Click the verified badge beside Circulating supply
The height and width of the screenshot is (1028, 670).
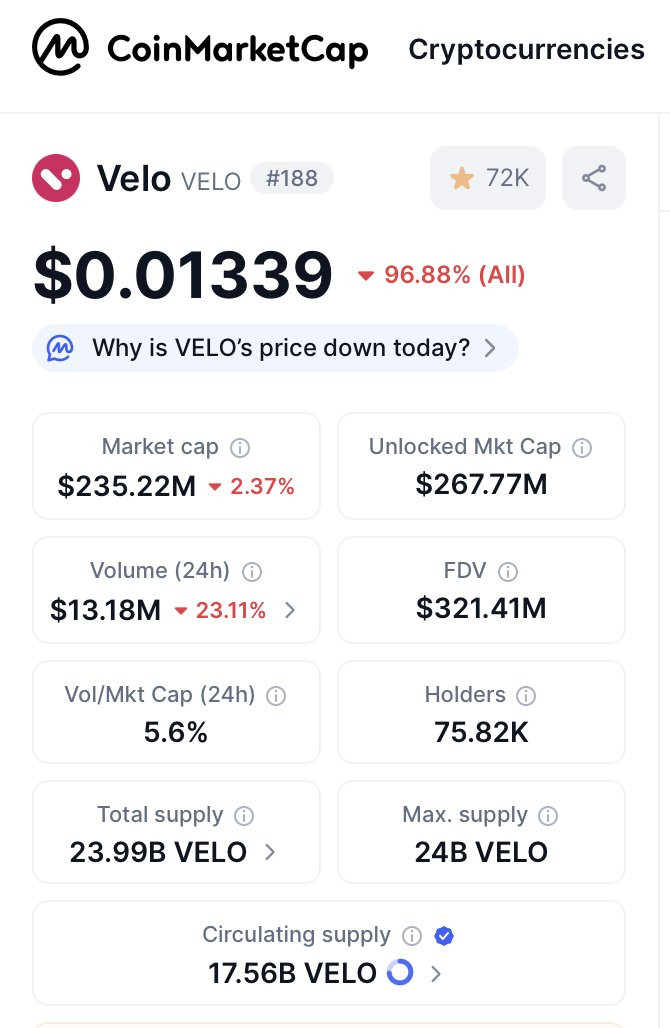pos(444,936)
